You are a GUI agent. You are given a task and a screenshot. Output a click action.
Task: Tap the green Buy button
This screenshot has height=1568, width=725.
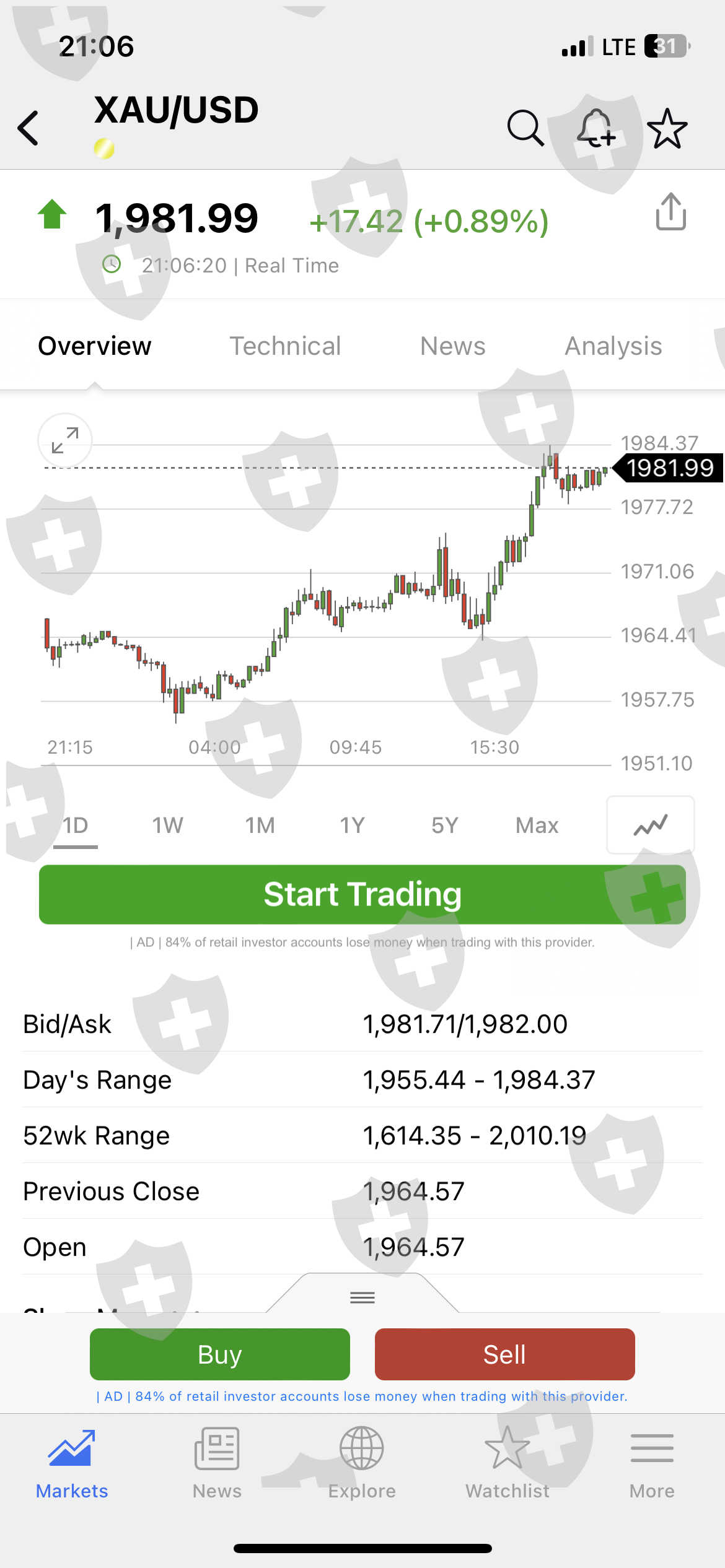pyautogui.click(x=220, y=1354)
